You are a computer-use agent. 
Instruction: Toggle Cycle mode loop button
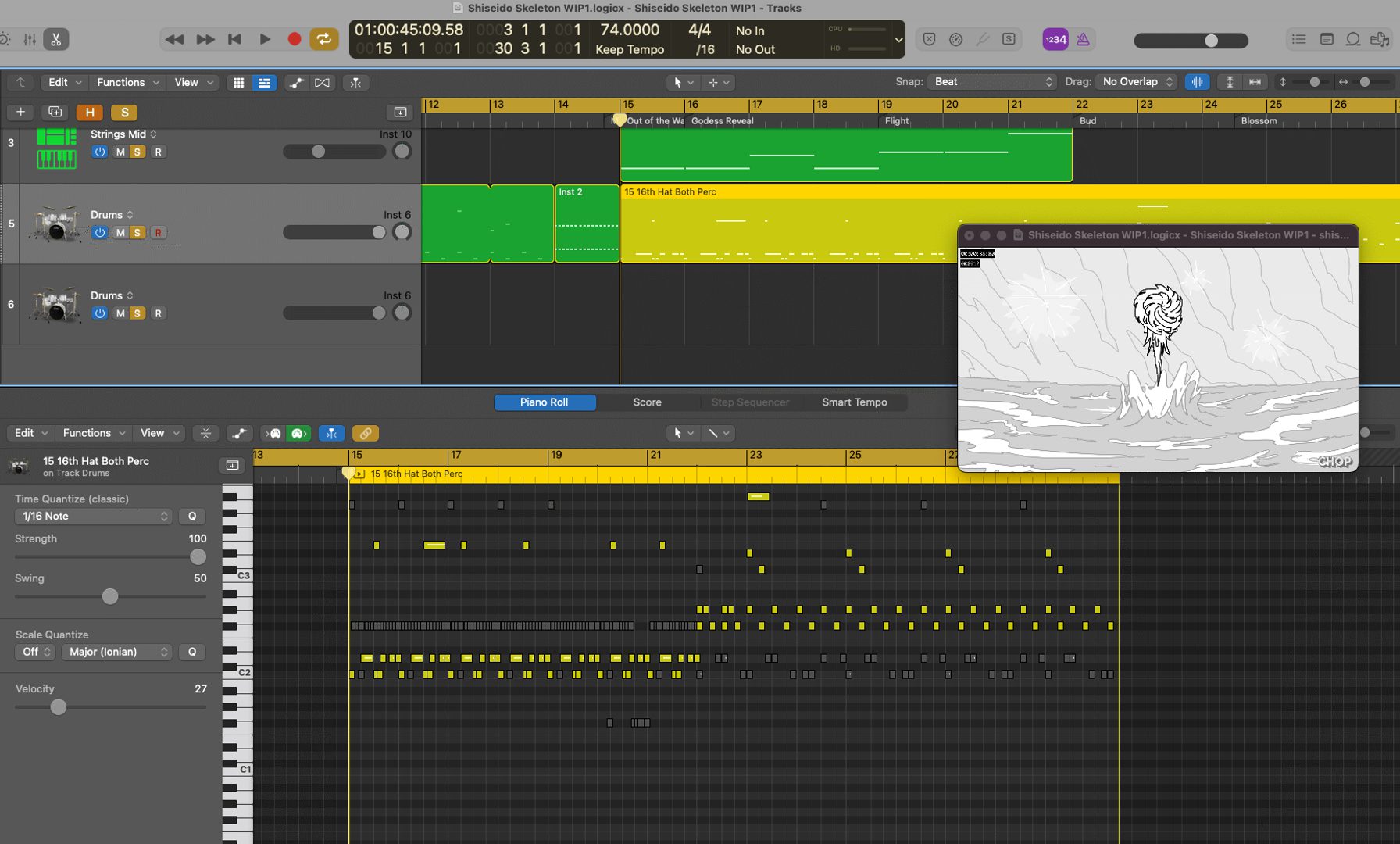click(x=323, y=39)
